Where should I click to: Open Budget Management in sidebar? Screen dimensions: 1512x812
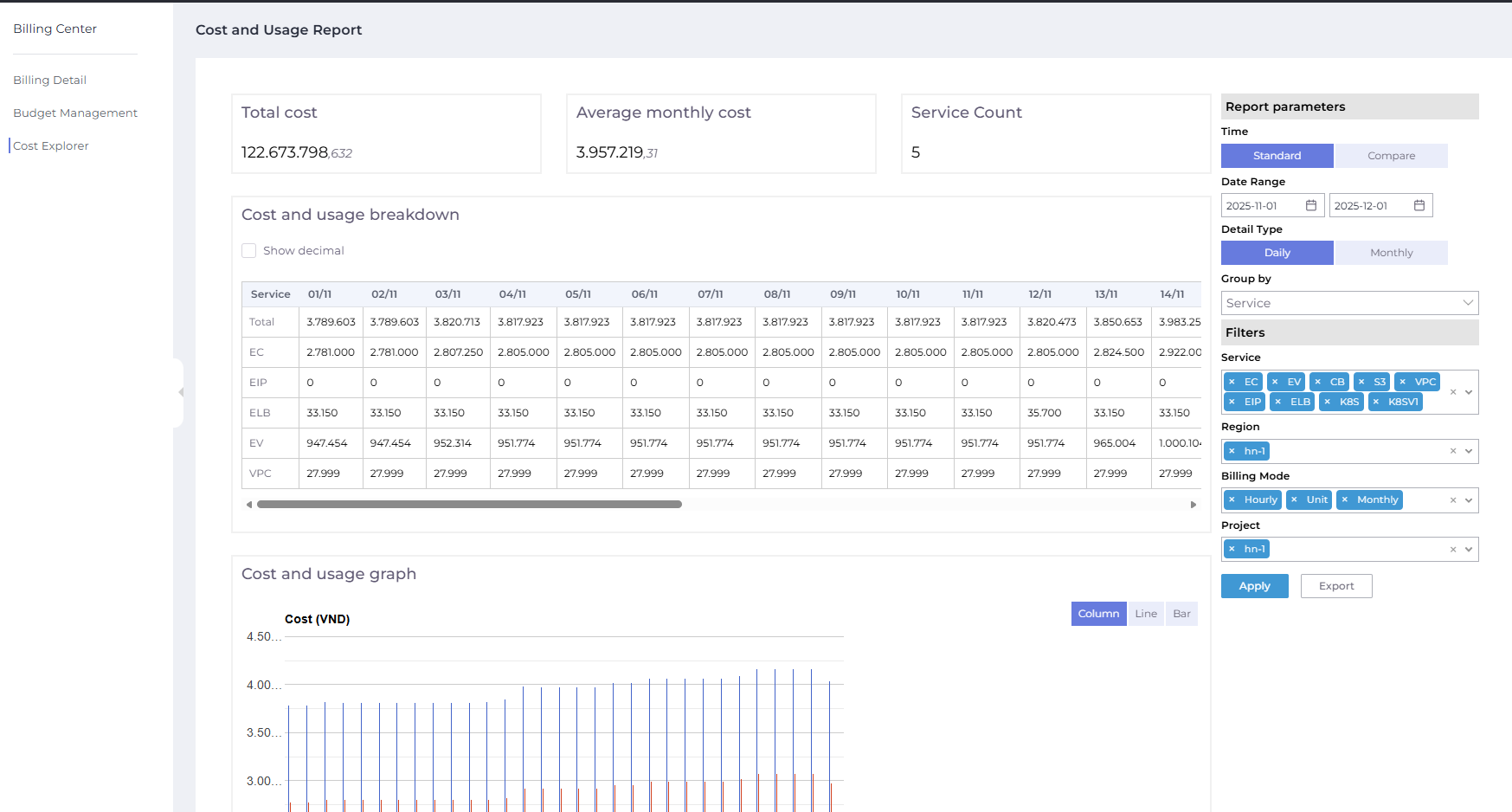click(x=75, y=113)
